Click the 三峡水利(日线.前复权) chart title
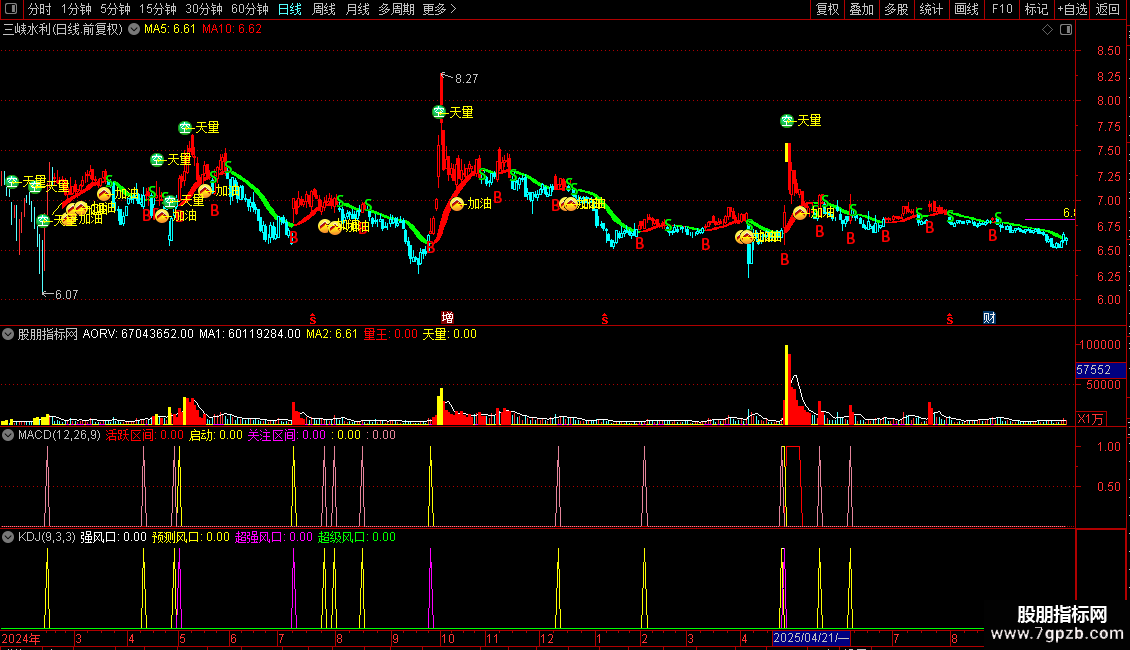 click(x=63, y=30)
